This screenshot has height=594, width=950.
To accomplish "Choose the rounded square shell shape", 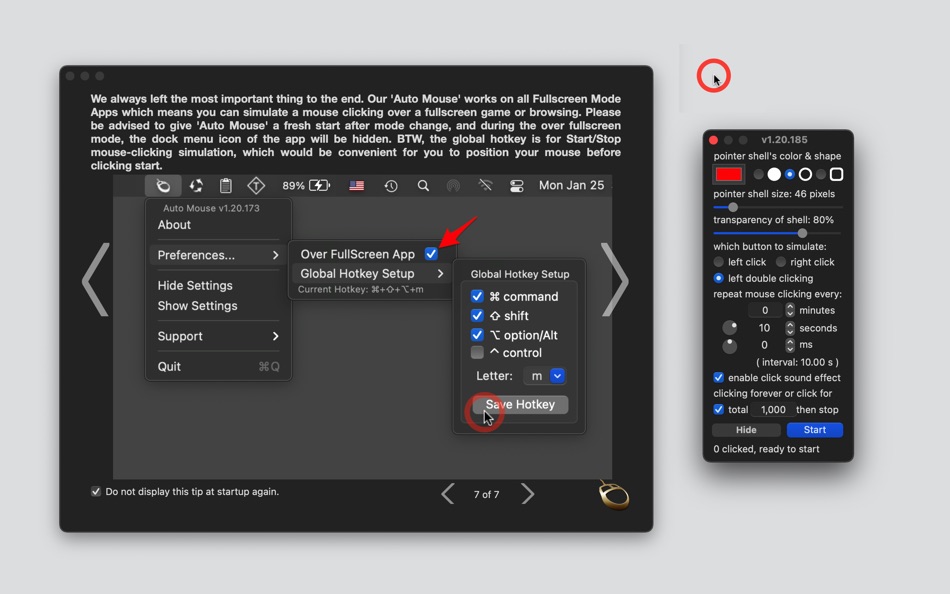I will 837,175.
